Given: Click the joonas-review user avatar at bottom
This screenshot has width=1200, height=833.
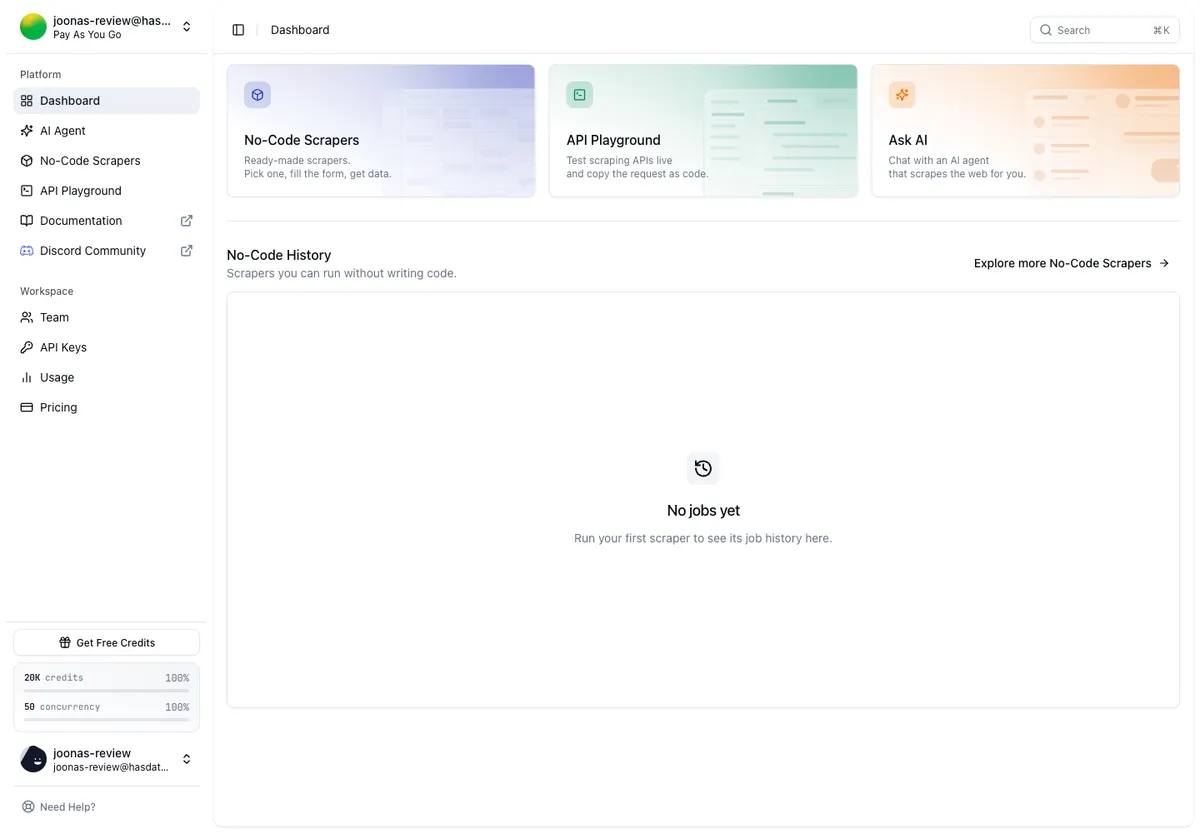Looking at the screenshot, I should 33,760.
